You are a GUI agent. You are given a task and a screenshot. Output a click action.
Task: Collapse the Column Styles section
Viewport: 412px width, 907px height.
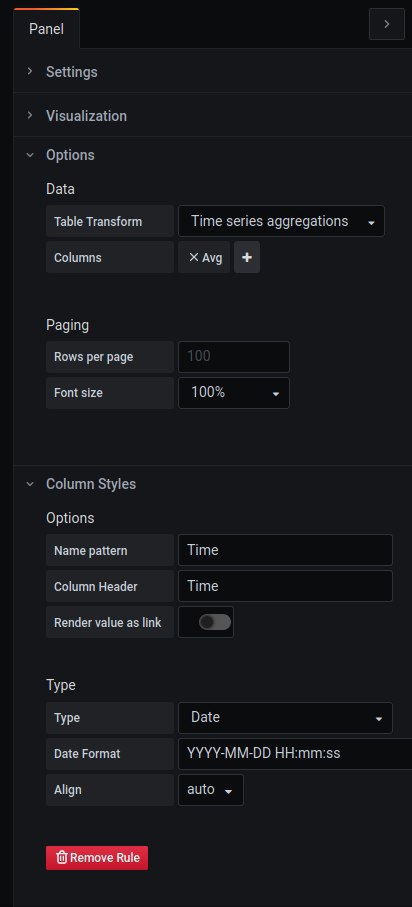click(91, 484)
